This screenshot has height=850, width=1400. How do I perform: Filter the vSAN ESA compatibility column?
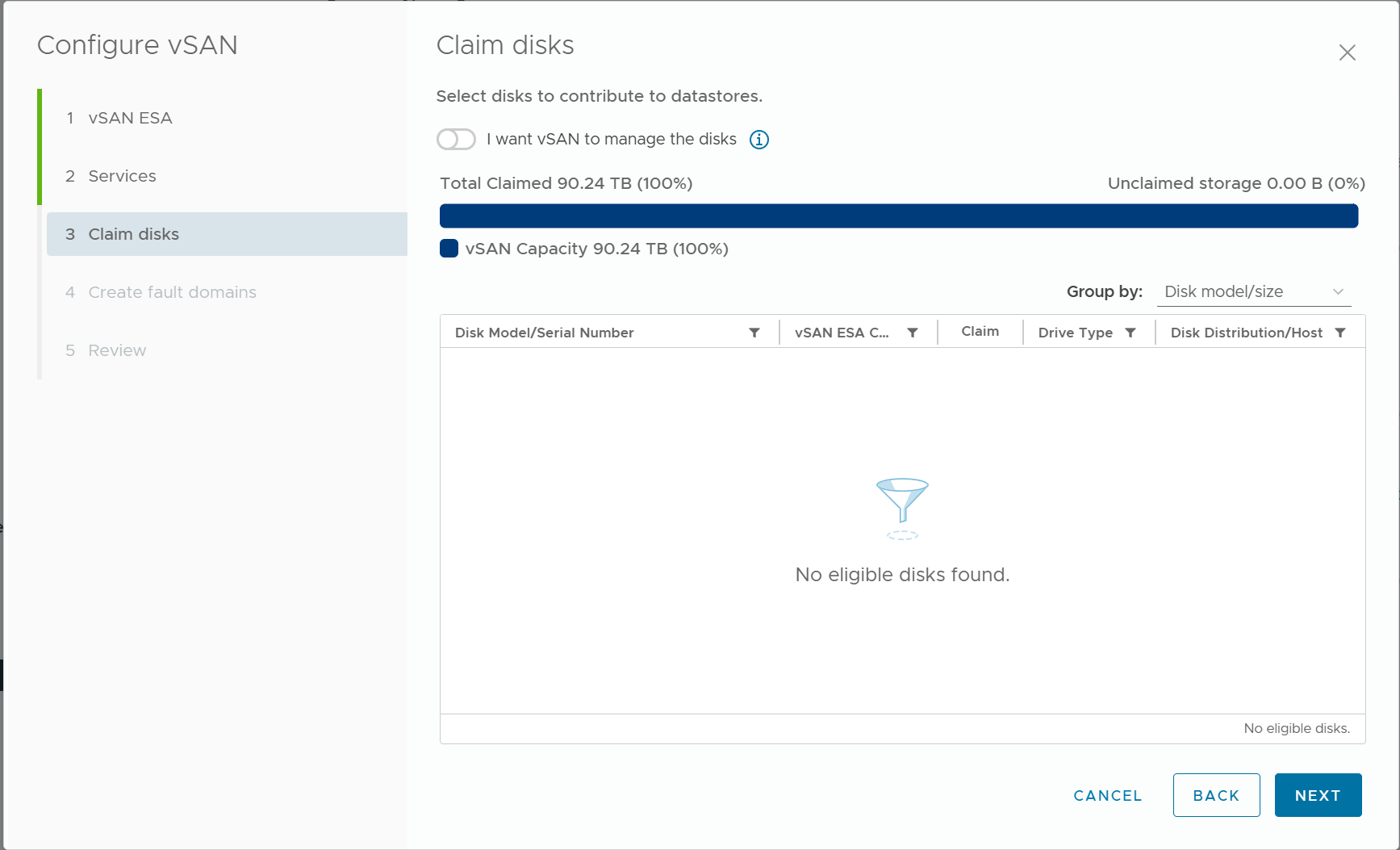[x=913, y=333]
